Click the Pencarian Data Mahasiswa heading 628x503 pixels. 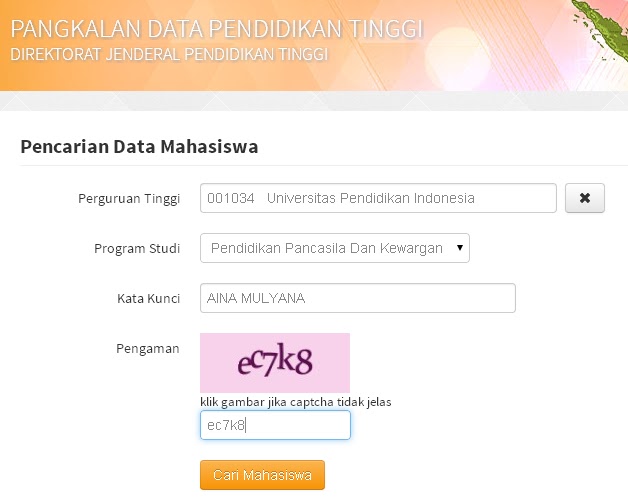click(139, 147)
